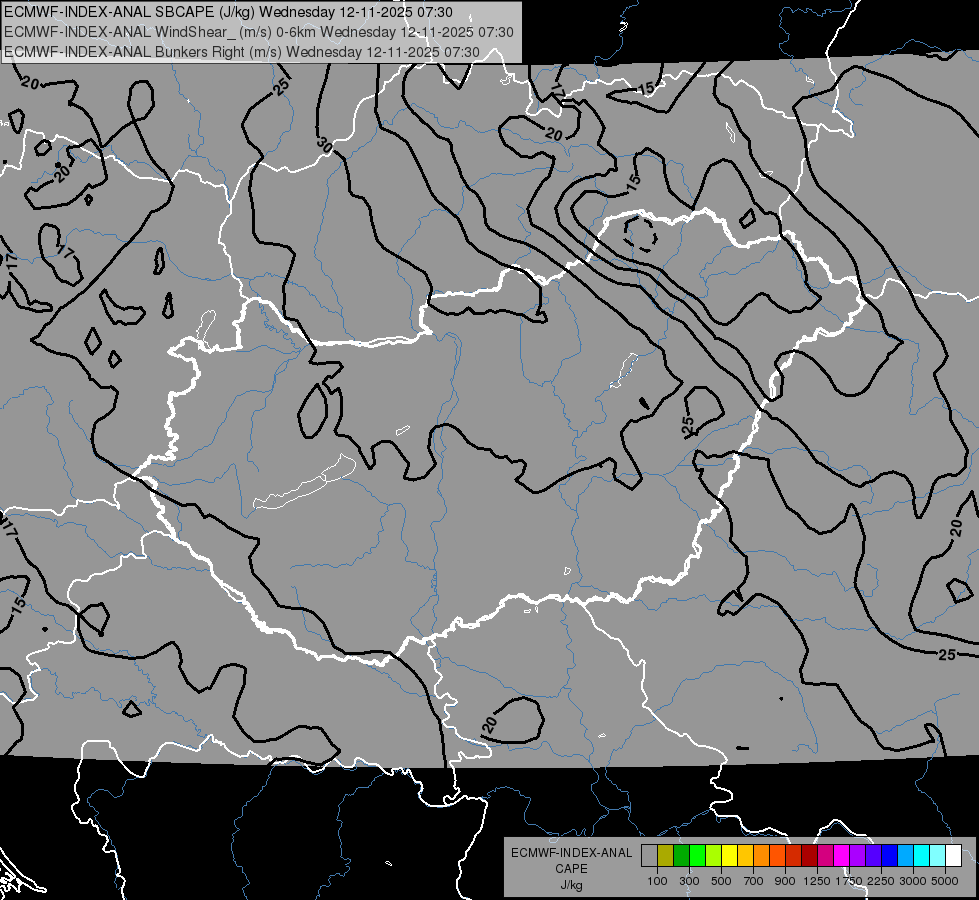Viewport: 979px width, 900px height.
Task: Click the yellow-green legend swatch
Action: tap(714, 855)
